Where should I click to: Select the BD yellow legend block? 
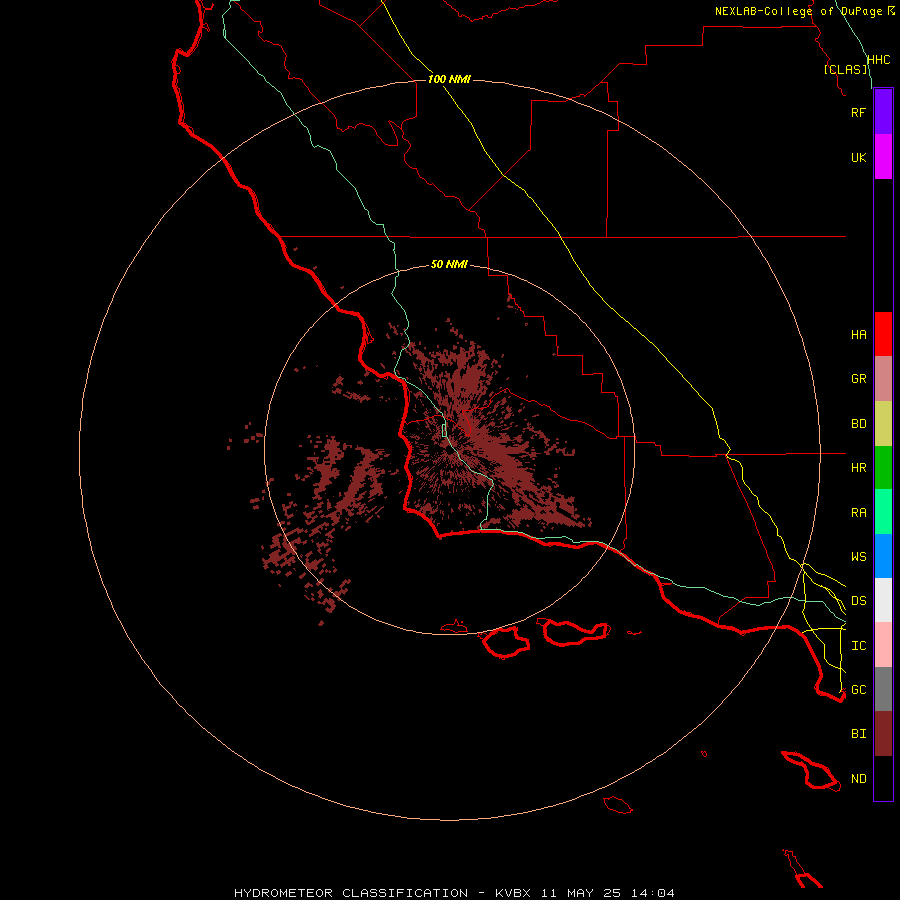883,424
